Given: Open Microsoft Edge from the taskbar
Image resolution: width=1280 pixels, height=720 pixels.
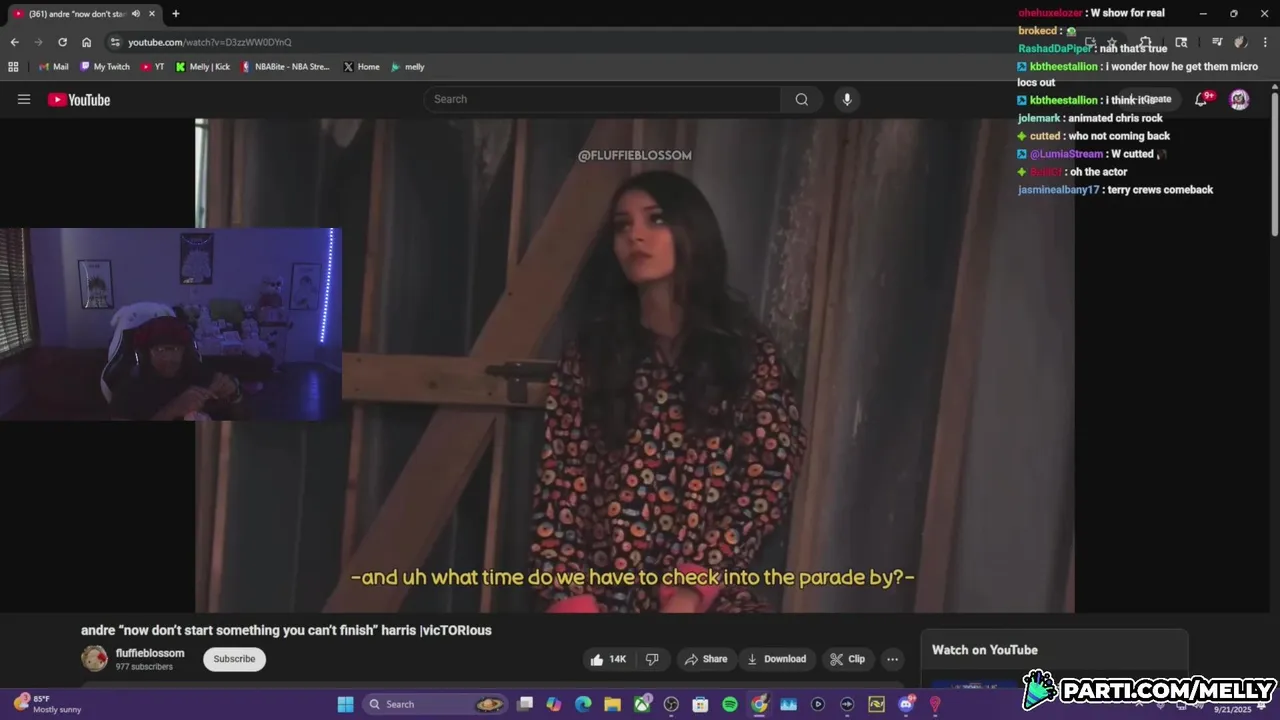Looking at the screenshot, I should [583, 704].
